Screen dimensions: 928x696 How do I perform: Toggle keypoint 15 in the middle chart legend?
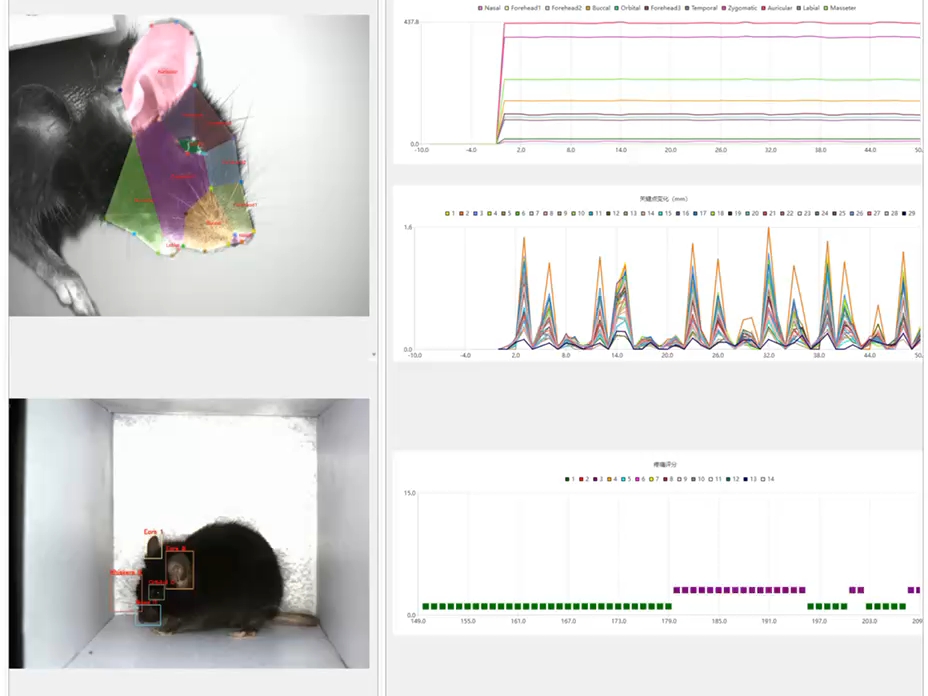point(665,213)
